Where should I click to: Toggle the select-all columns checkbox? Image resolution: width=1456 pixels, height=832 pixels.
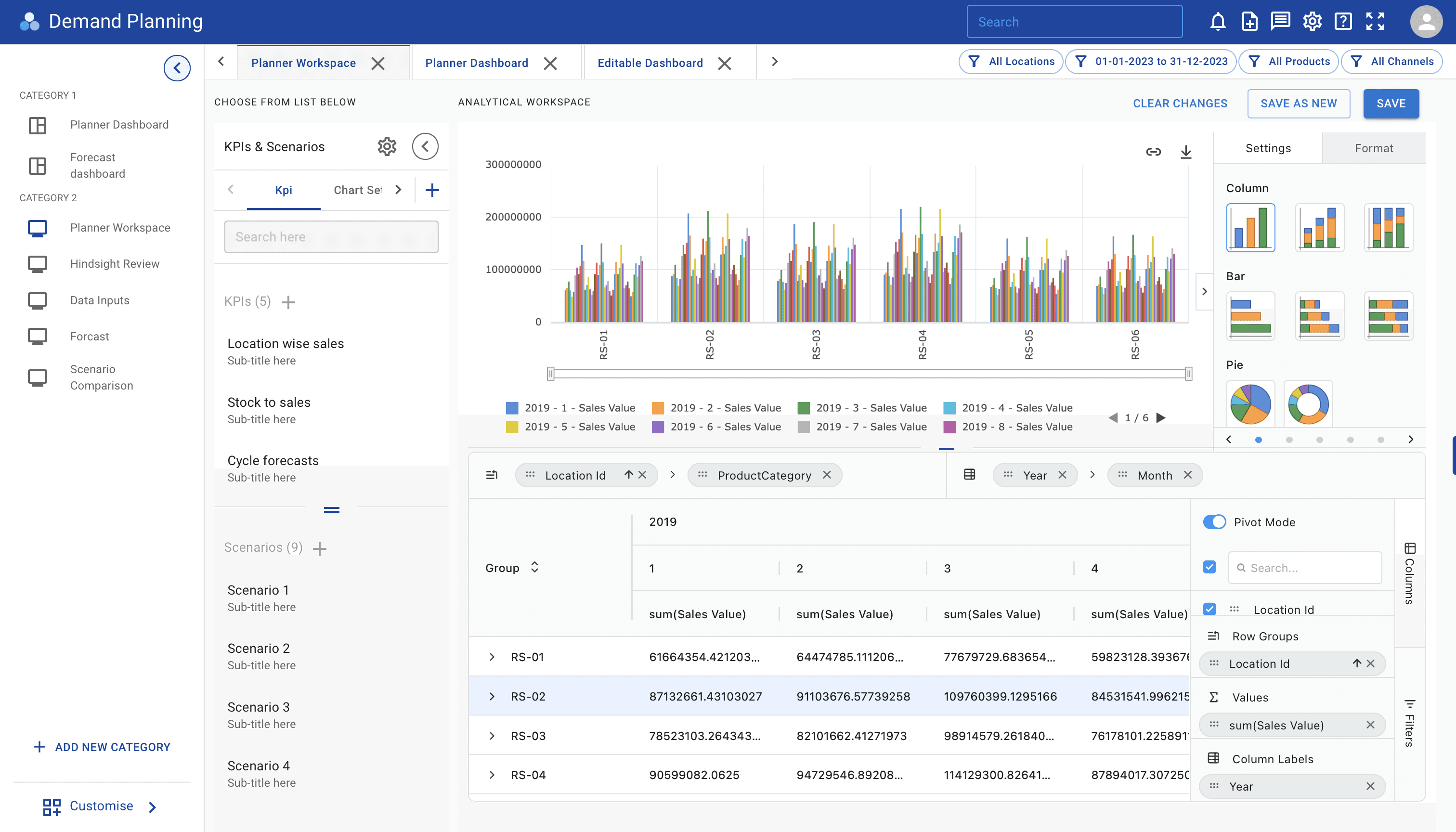pyautogui.click(x=1209, y=567)
